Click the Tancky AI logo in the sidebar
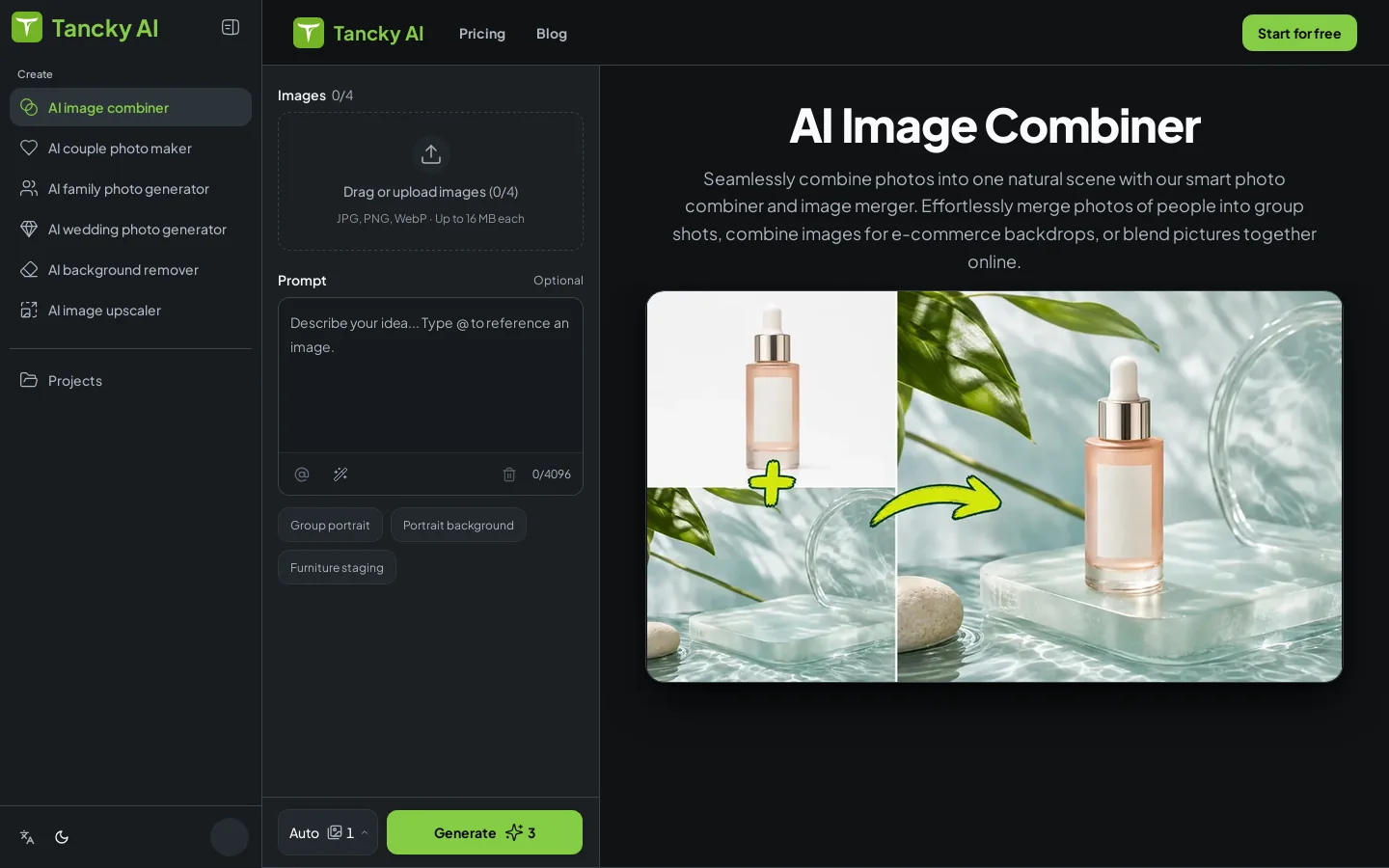The image size is (1389, 868). coord(85,28)
